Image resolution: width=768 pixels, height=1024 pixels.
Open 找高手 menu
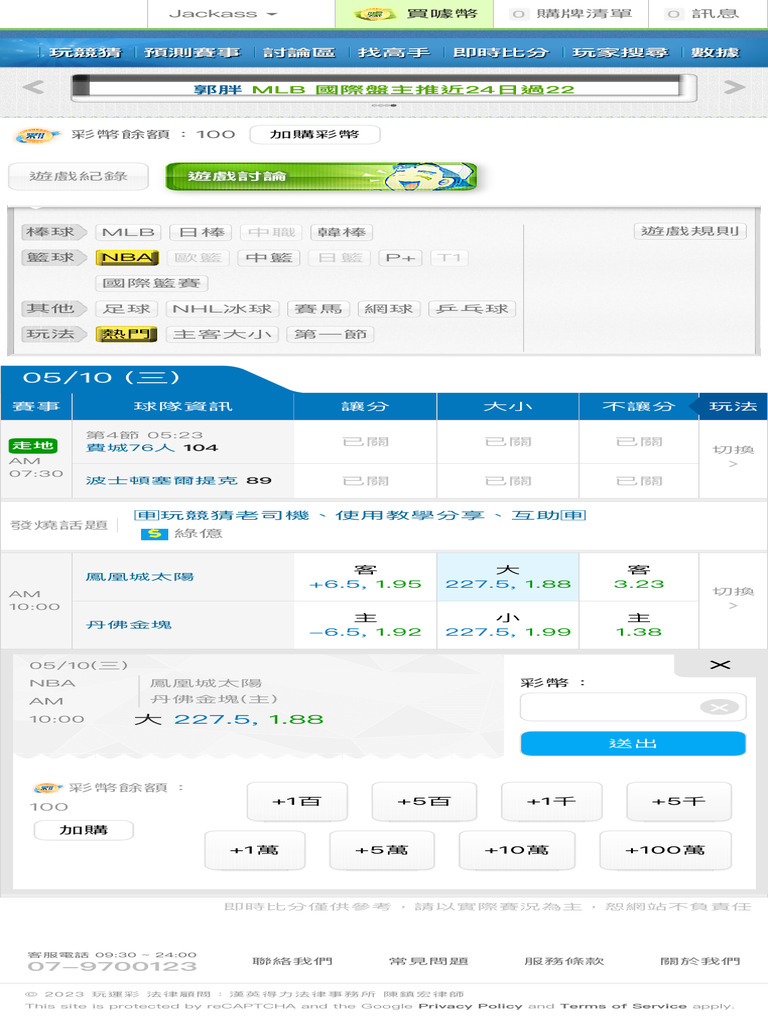(394, 52)
